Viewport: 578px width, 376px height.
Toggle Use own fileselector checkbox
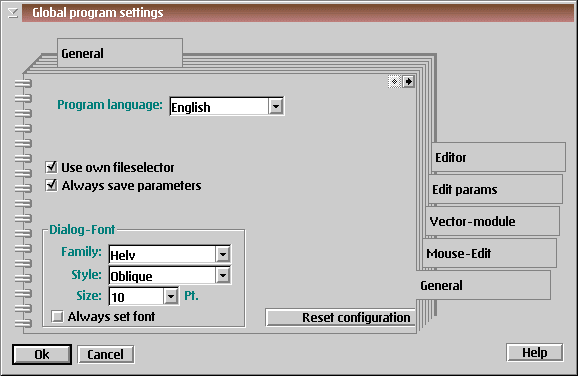[x=51, y=167]
